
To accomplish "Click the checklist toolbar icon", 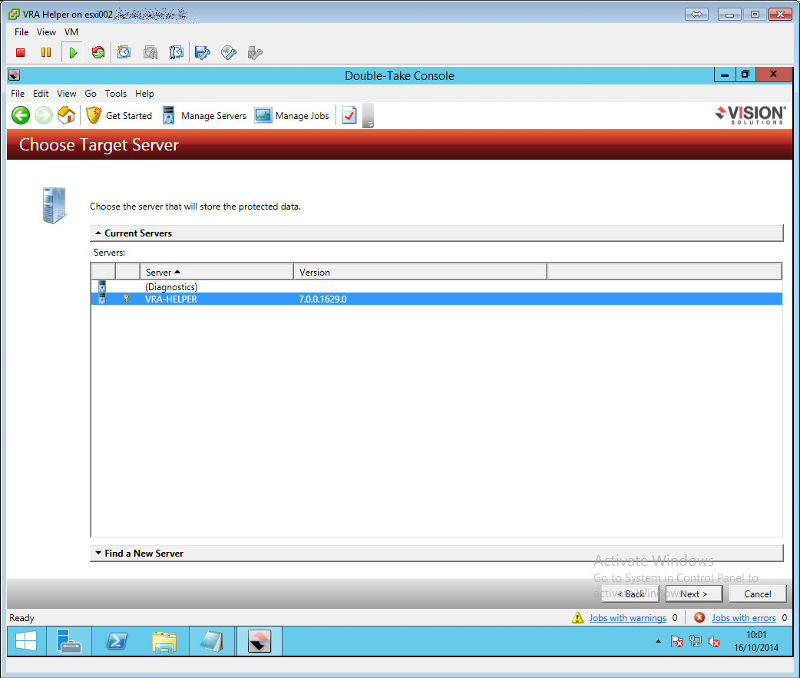I will (349, 115).
